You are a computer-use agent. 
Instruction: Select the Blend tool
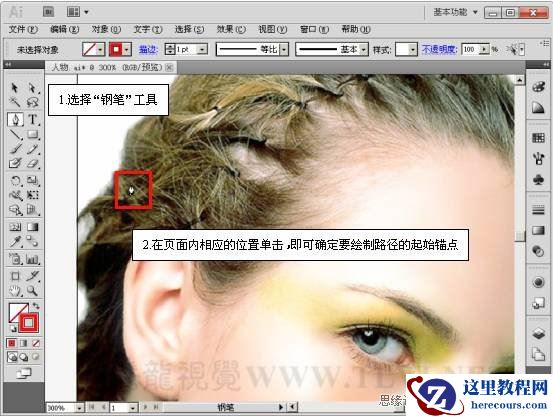[x=32, y=242]
